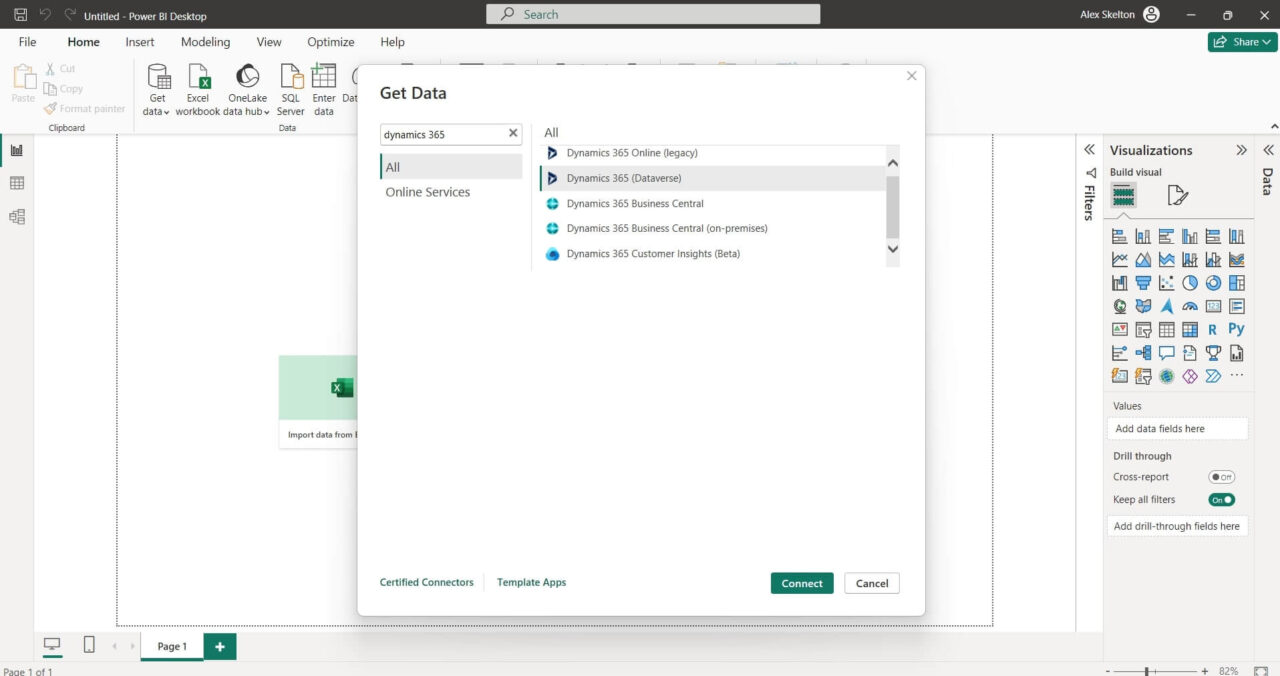The width and height of the screenshot is (1280, 676).
Task: Switch to the View ribbon tab
Action: [x=269, y=42]
